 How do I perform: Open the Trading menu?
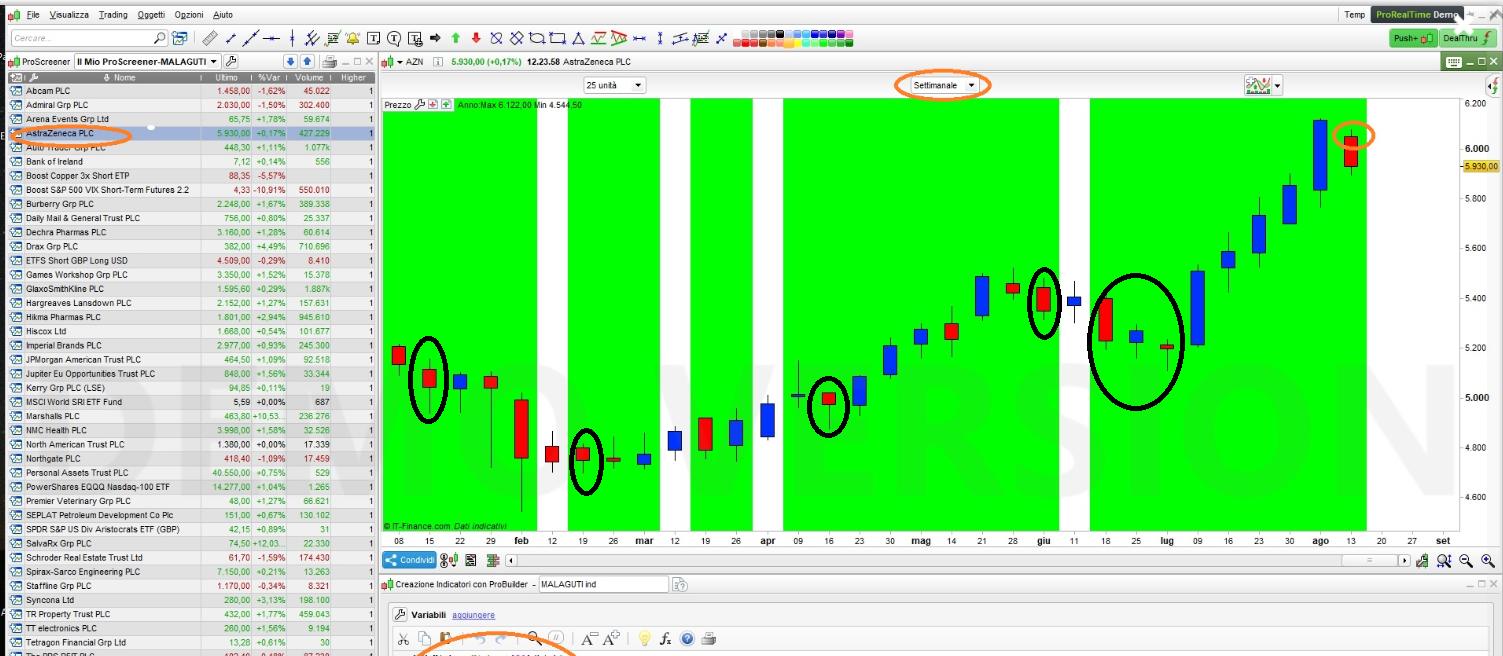(x=114, y=15)
